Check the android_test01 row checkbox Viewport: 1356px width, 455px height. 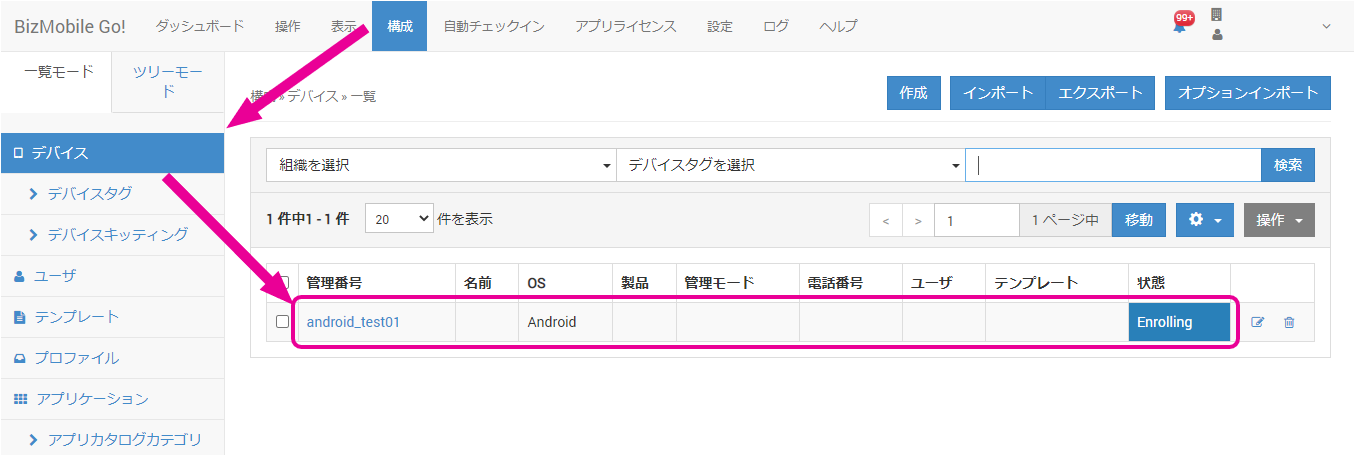tap(282, 322)
